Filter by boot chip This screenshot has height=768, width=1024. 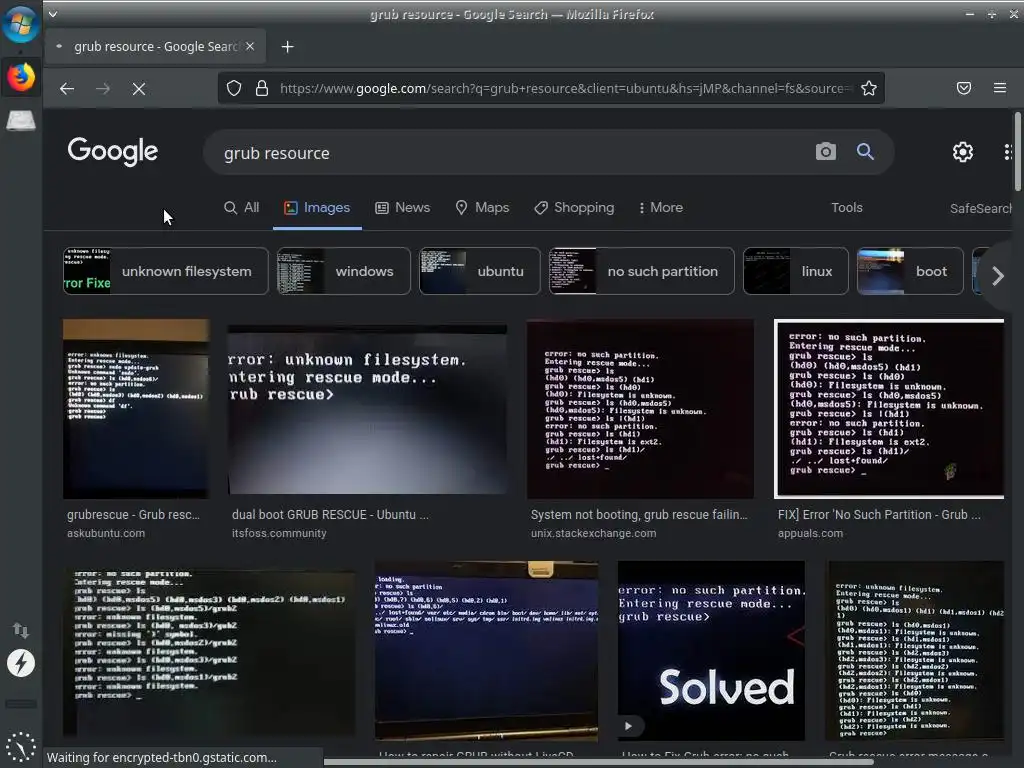910,271
